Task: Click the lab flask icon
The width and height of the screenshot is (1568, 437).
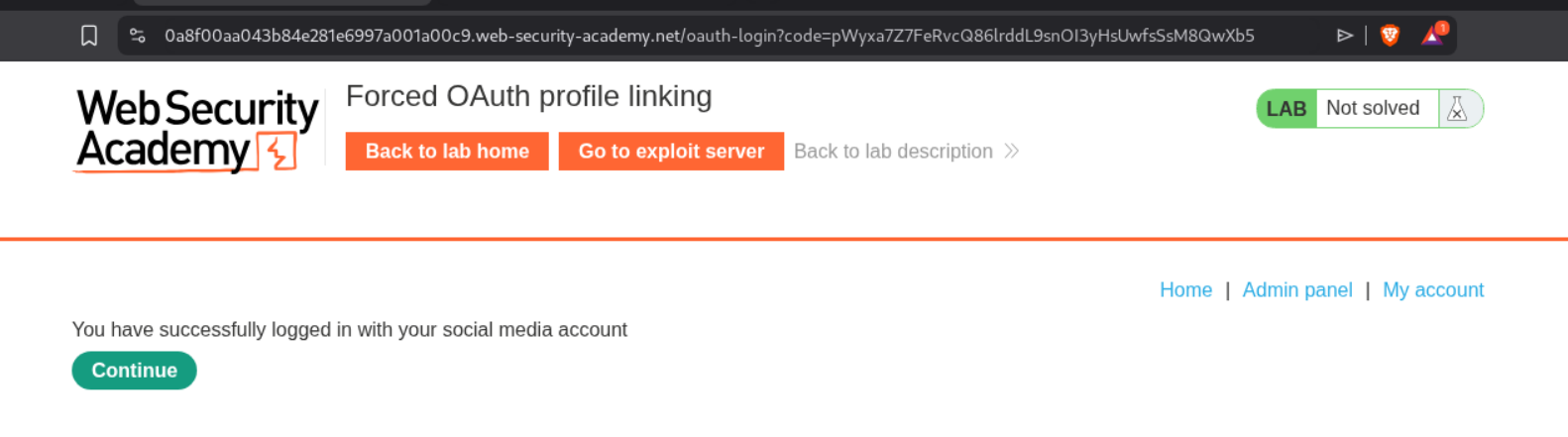Action: pos(1457,109)
